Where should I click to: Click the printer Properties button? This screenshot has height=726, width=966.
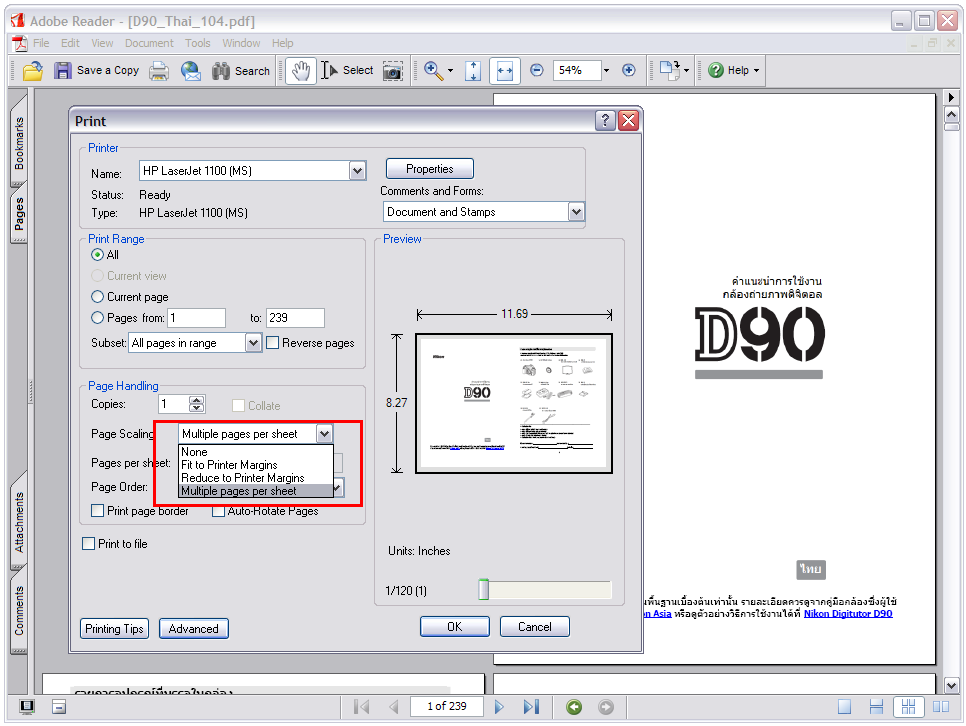429,169
